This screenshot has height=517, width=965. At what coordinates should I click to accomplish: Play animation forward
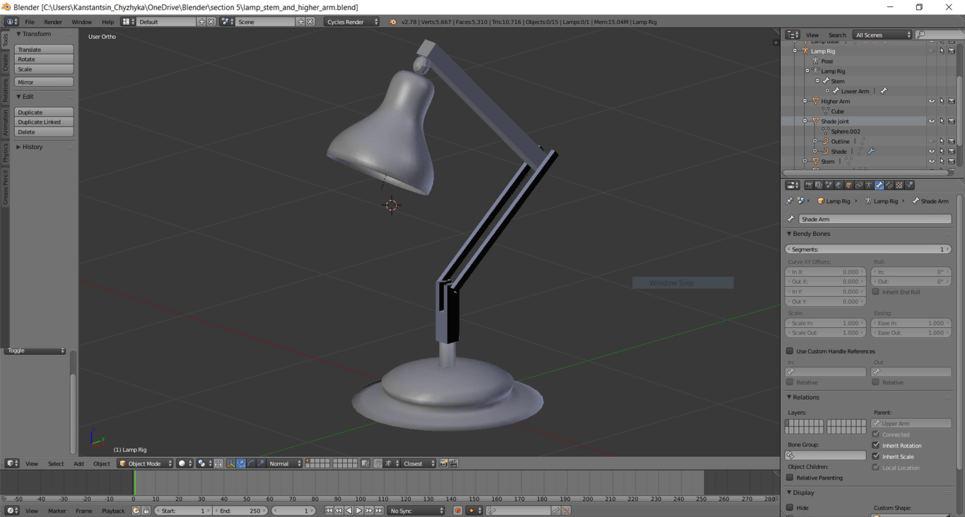point(359,510)
